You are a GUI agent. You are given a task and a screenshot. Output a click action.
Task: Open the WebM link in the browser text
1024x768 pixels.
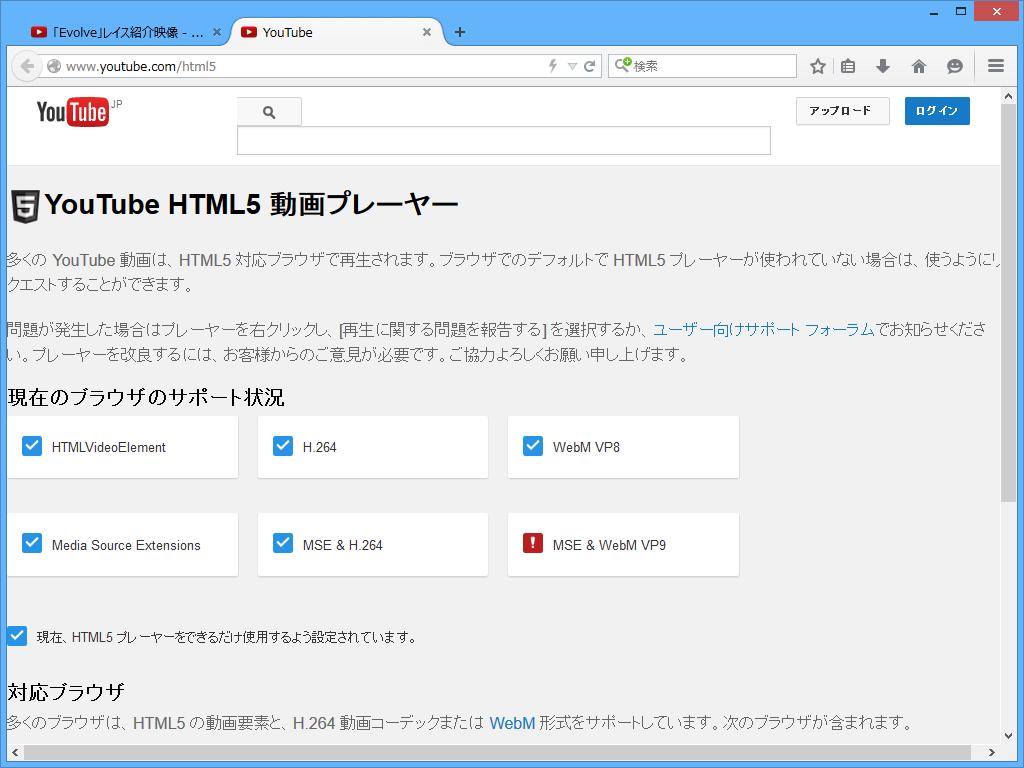click(513, 722)
